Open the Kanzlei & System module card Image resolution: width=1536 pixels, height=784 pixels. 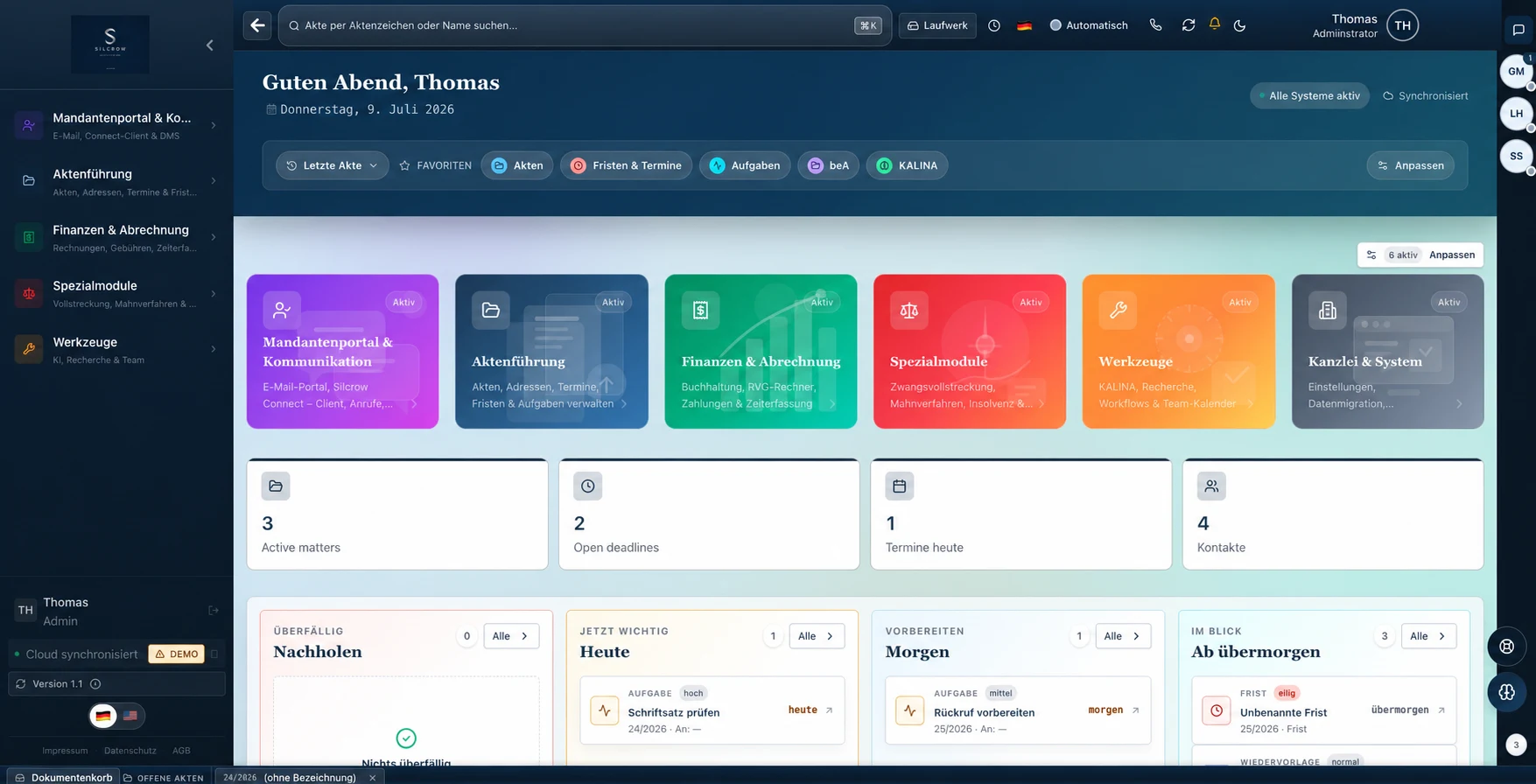click(1388, 352)
